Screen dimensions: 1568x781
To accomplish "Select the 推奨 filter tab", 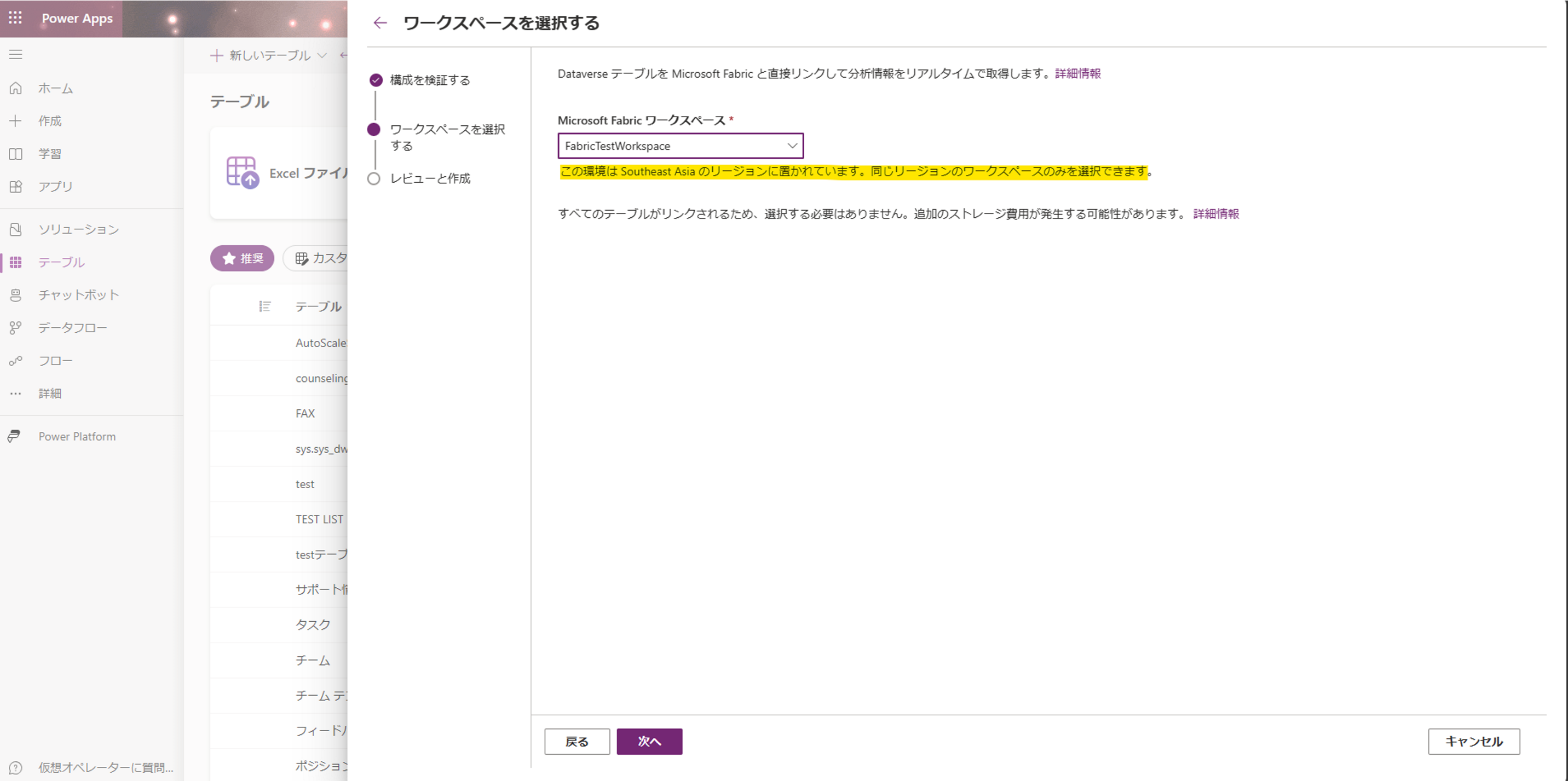I will pos(242,258).
